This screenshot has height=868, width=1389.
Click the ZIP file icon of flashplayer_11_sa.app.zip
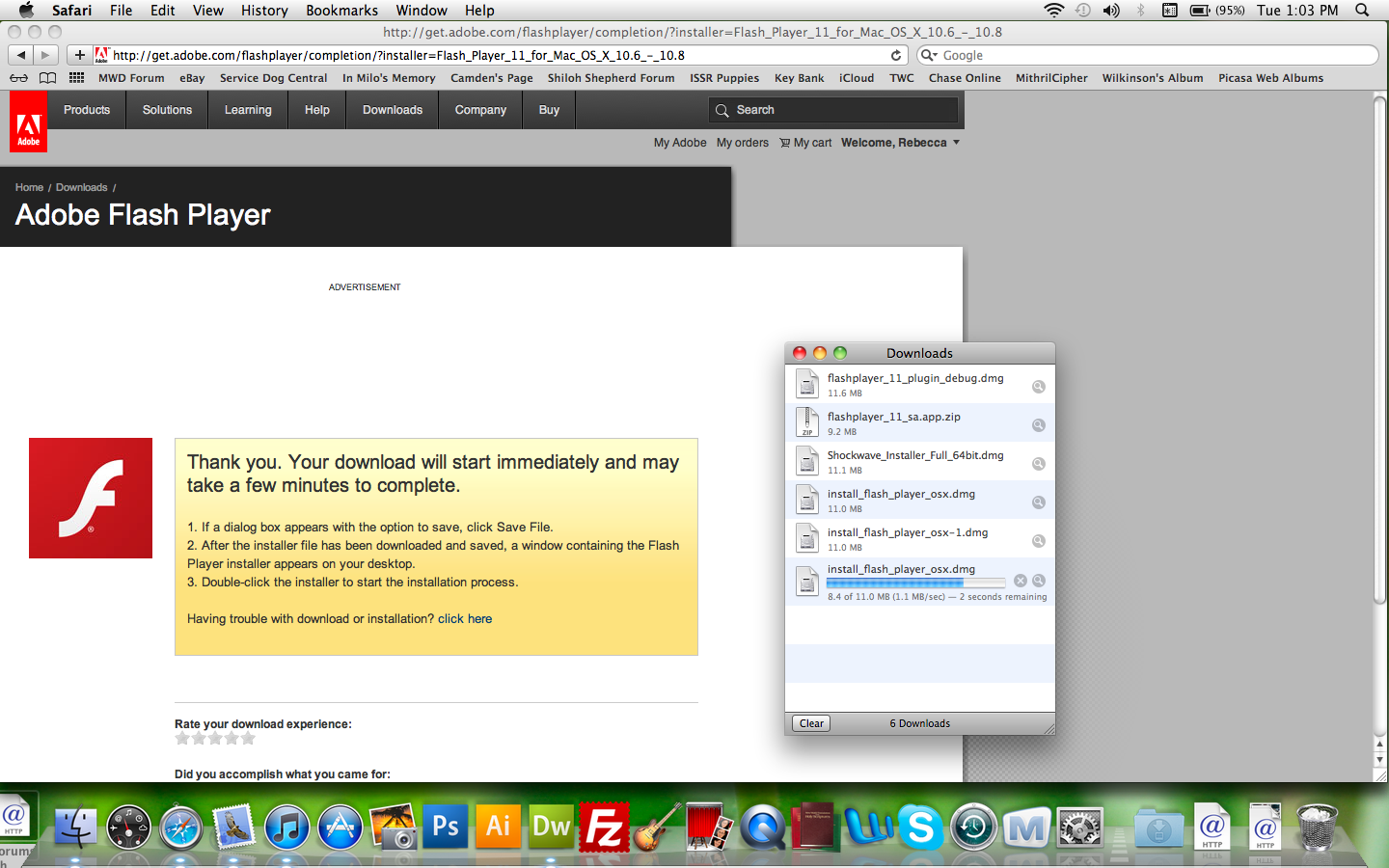coord(807,422)
